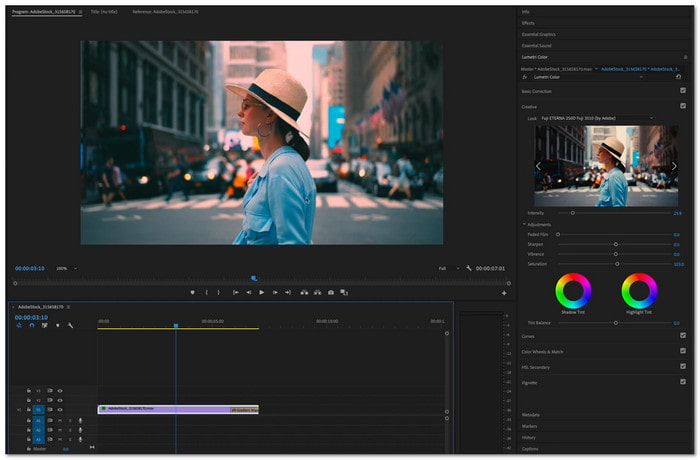Click the Lift button in transport controls
Image resolution: width=700 pixels, height=460 pixels.
[x=304, y=293]
